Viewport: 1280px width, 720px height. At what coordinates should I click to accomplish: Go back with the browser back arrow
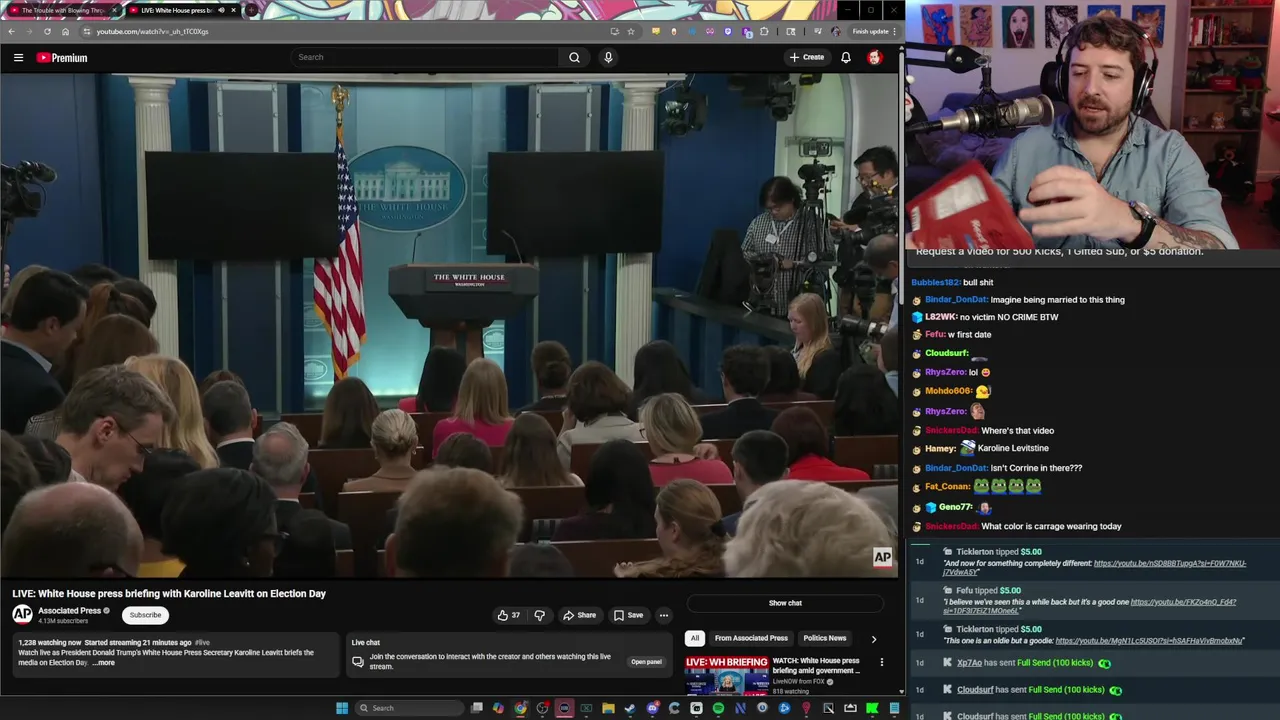click(11, 31)
